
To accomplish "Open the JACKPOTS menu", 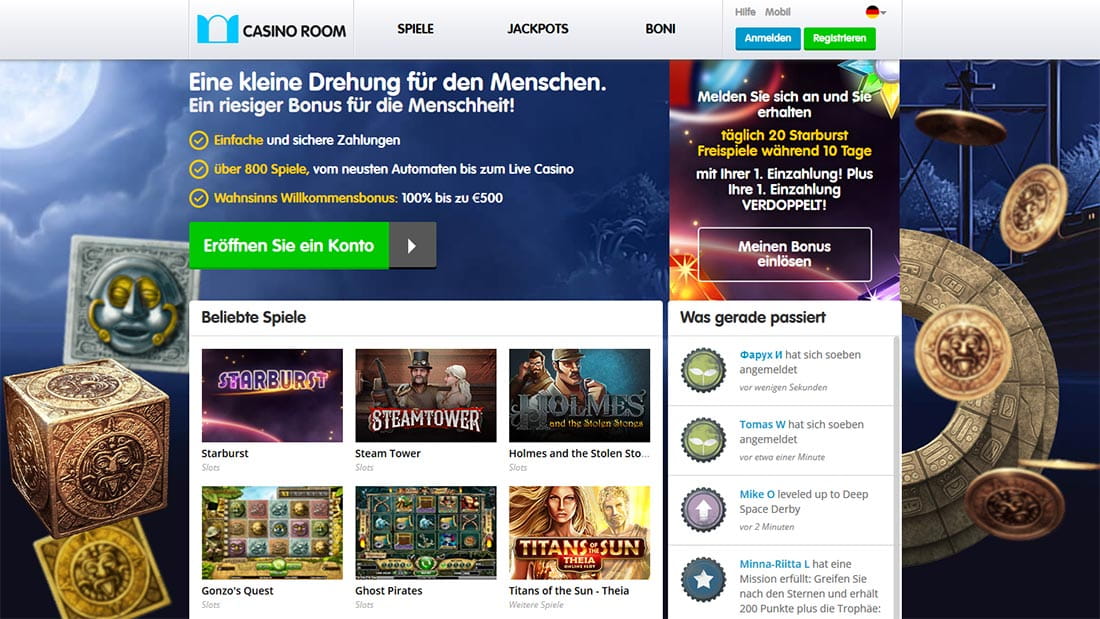I will (538, 29).
